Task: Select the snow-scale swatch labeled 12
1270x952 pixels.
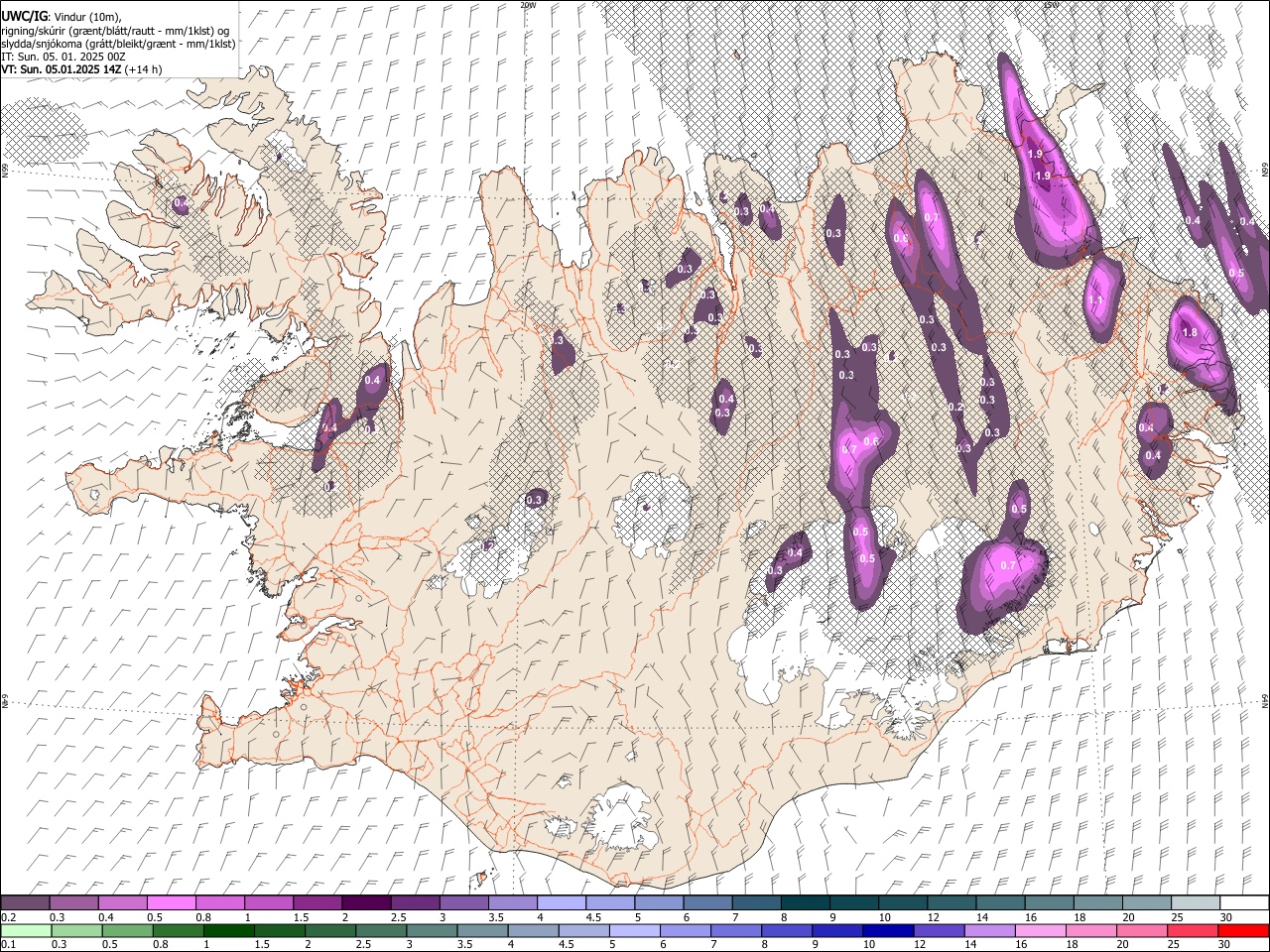Action: [x=952, y=903]
